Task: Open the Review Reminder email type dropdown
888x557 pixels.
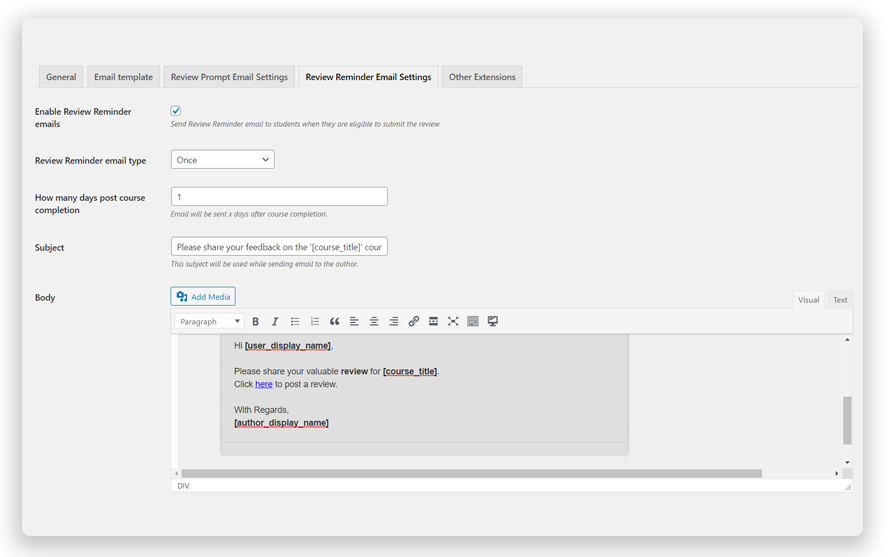Action: tap(223, 160)
